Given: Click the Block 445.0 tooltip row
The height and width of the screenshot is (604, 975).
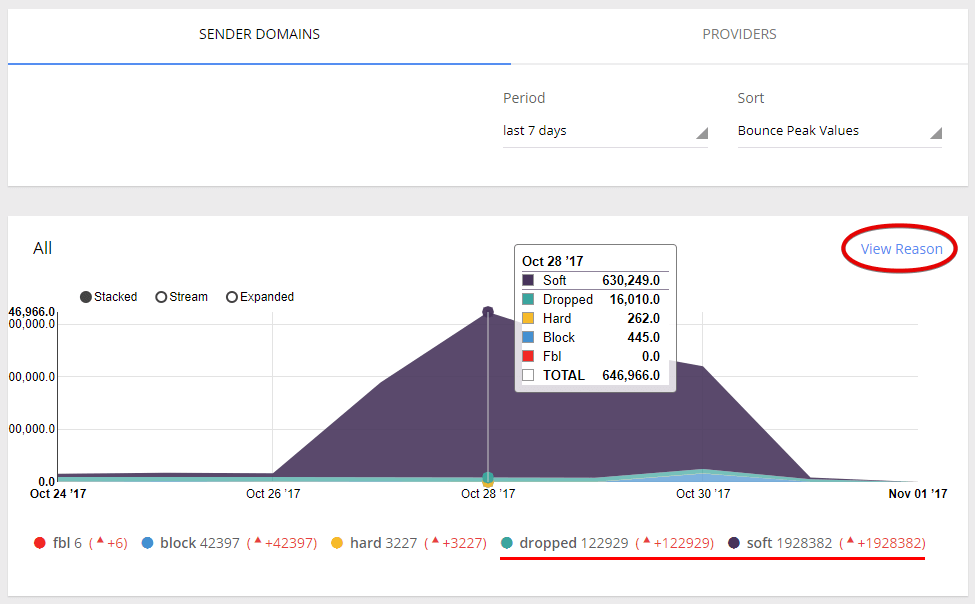Looking at the screenshot, I should tap(595, 338).
